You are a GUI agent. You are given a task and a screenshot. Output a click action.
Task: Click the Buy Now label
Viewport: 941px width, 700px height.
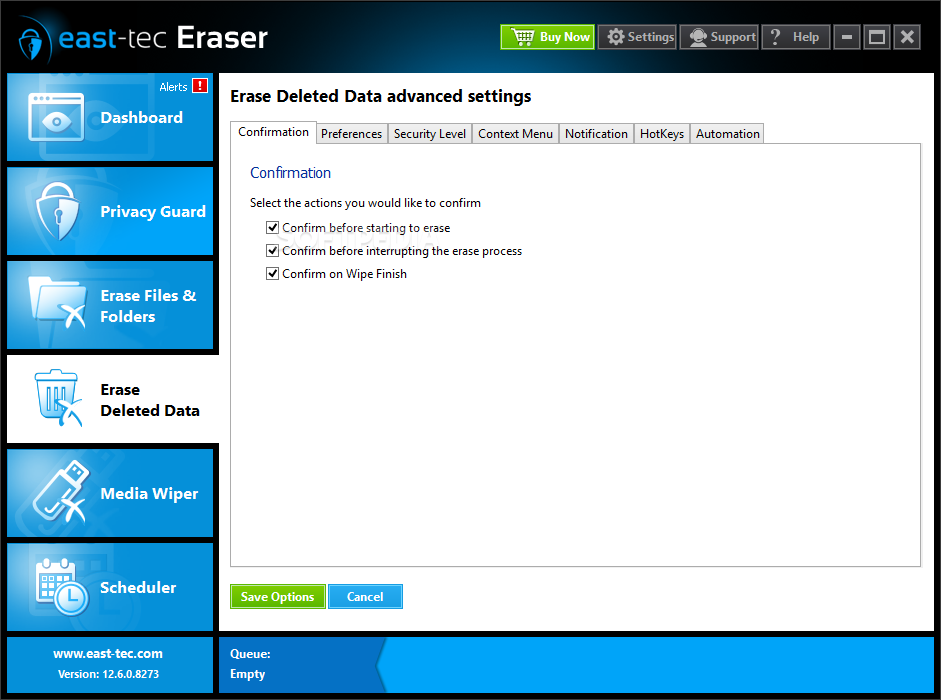tap(565, 37)
